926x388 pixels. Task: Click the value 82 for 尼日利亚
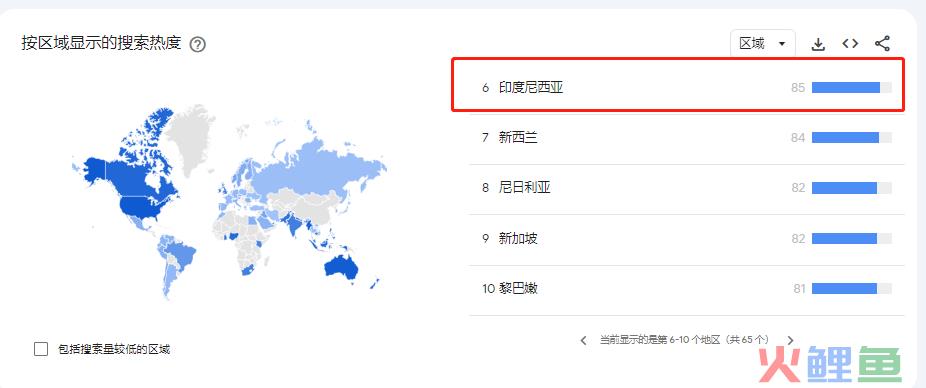798,188
